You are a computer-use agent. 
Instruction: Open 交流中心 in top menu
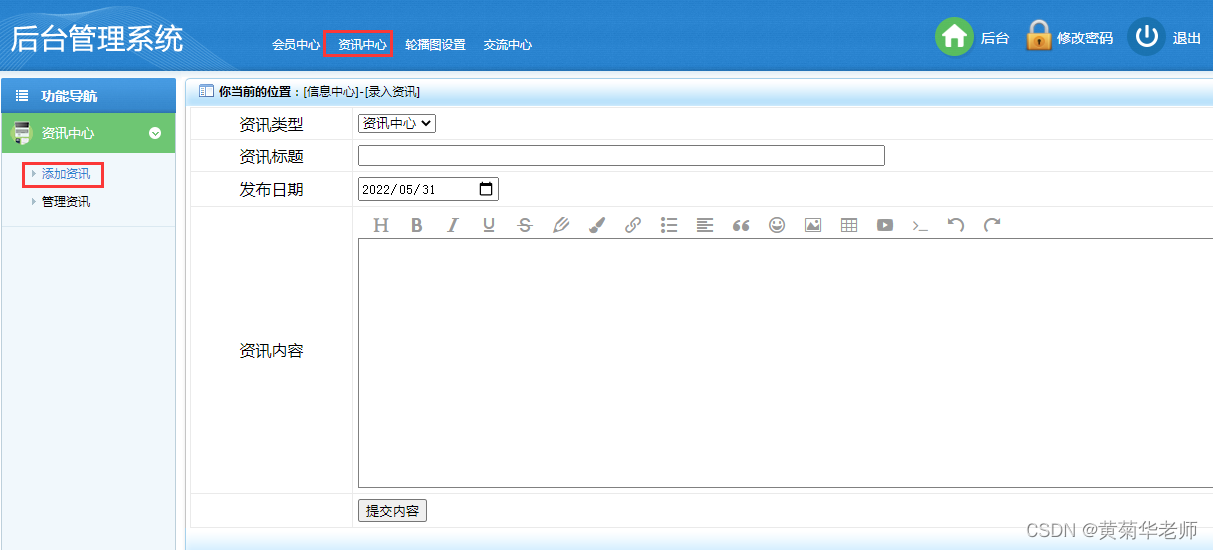(507, 45)
